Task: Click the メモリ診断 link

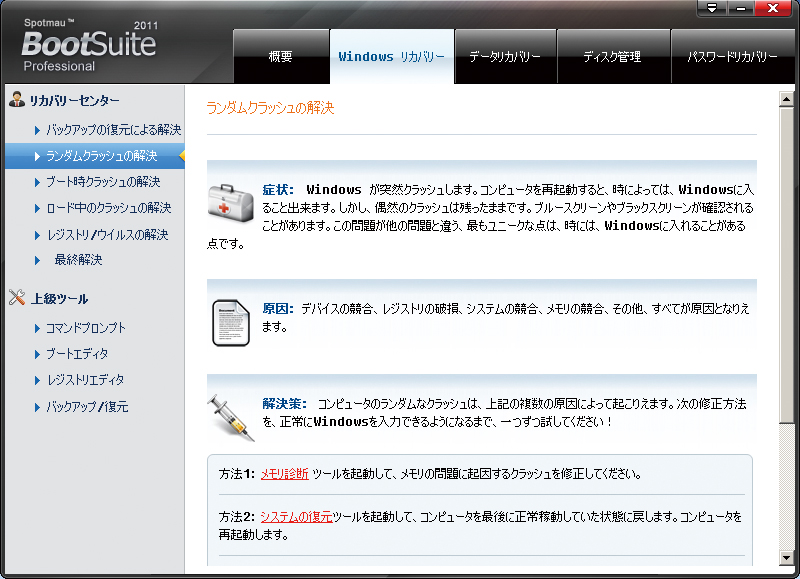Action: (285, 474)
